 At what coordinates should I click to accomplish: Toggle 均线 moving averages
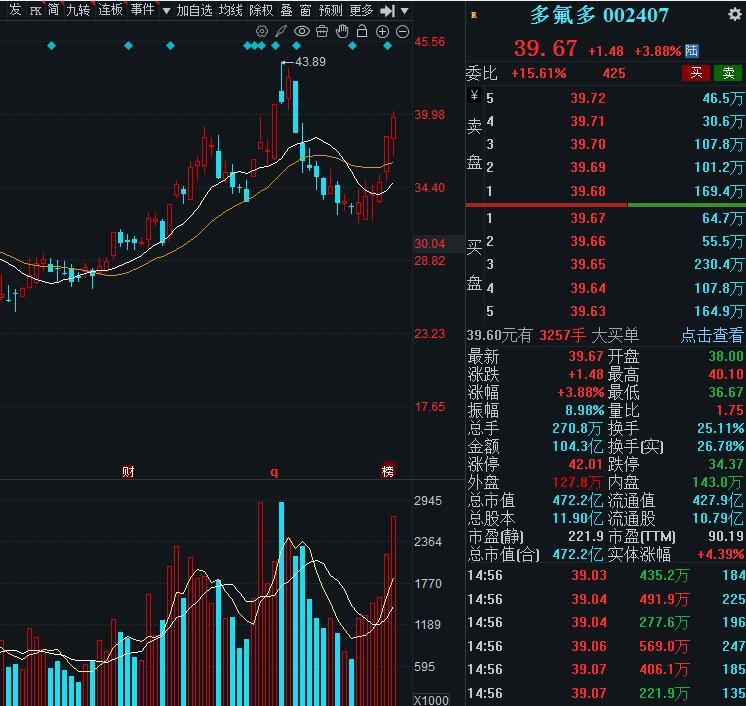pyautogui.click(x=230, y=10)
